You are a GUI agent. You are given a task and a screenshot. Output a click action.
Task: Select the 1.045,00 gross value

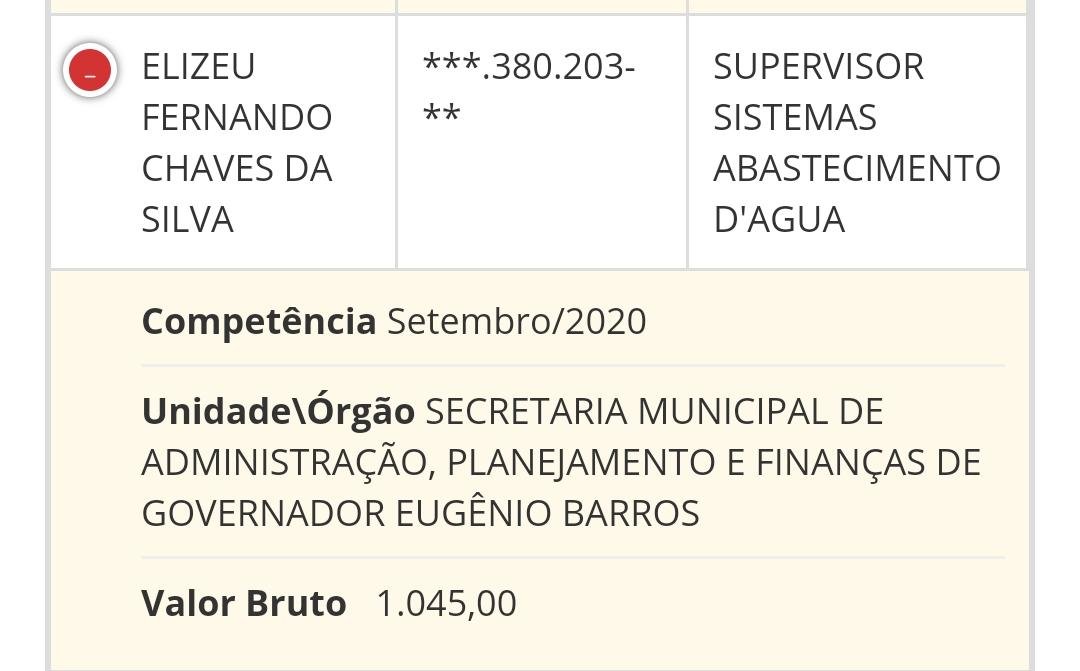(446, 604)
